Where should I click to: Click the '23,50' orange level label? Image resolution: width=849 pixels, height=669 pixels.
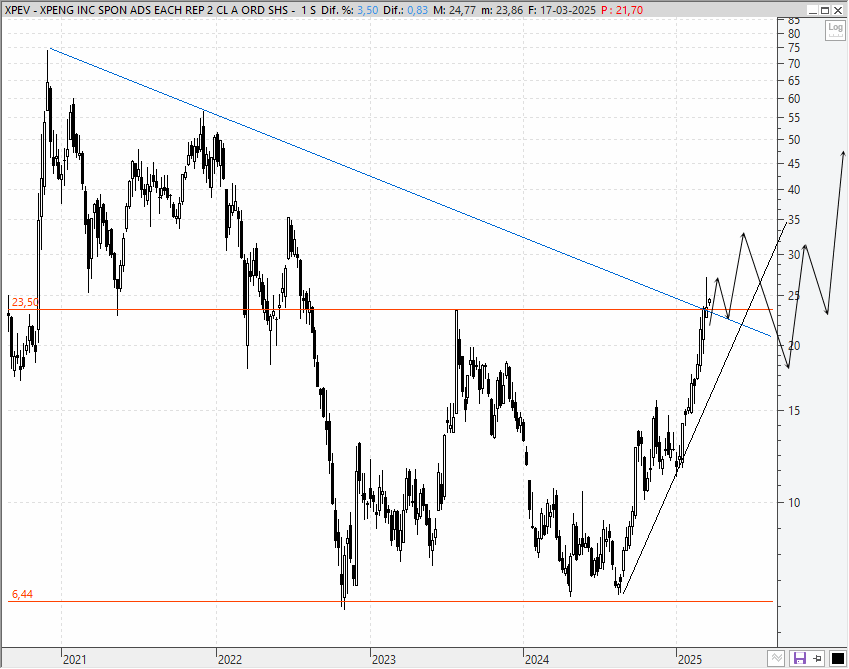click(x=25, y=302)
